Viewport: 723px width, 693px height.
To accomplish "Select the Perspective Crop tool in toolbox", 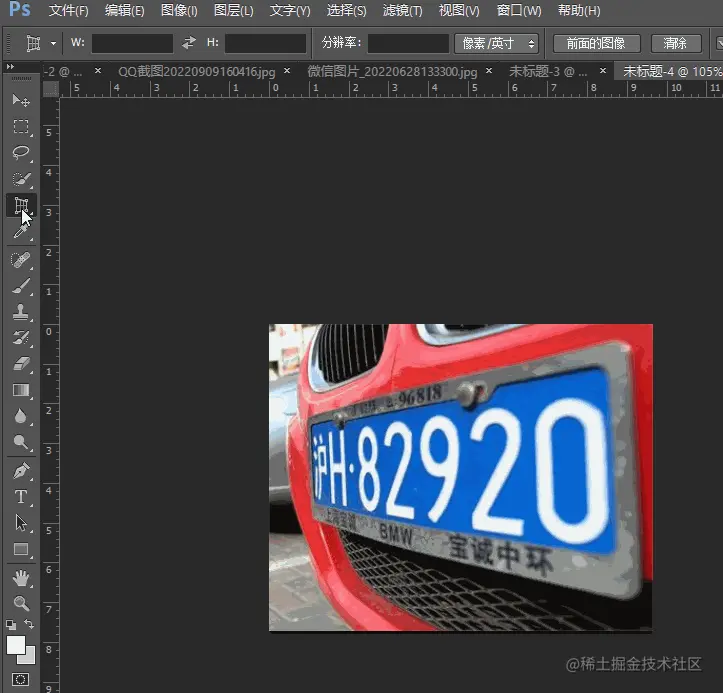I will (21, 205).
